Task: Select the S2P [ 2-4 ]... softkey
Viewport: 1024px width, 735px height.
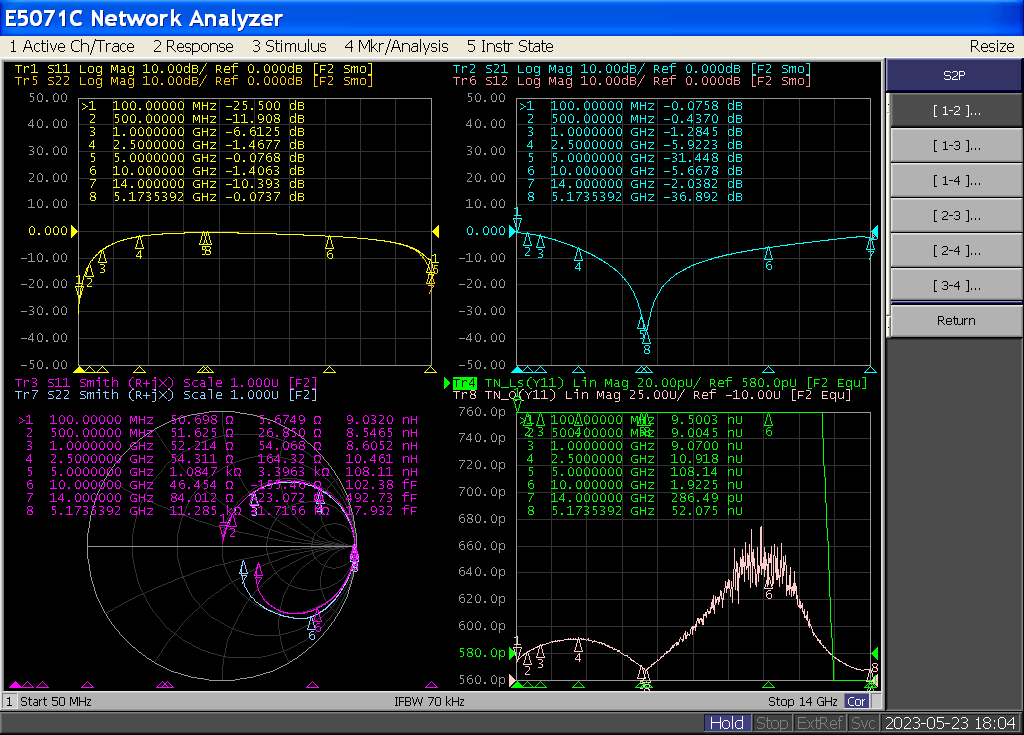Action: [956, 251]
